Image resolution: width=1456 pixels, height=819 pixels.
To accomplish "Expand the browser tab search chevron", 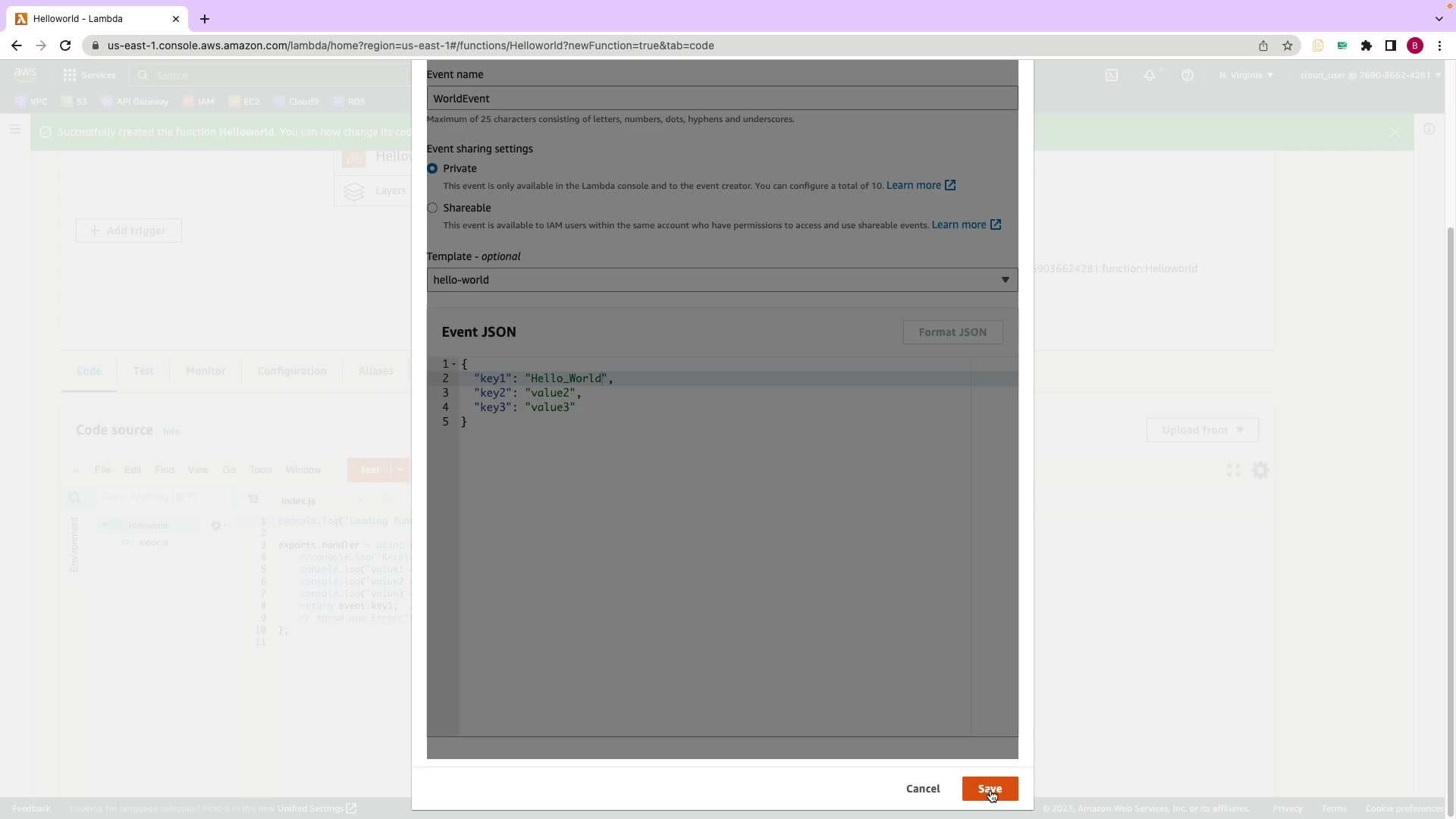I will tap(1439, 19).
